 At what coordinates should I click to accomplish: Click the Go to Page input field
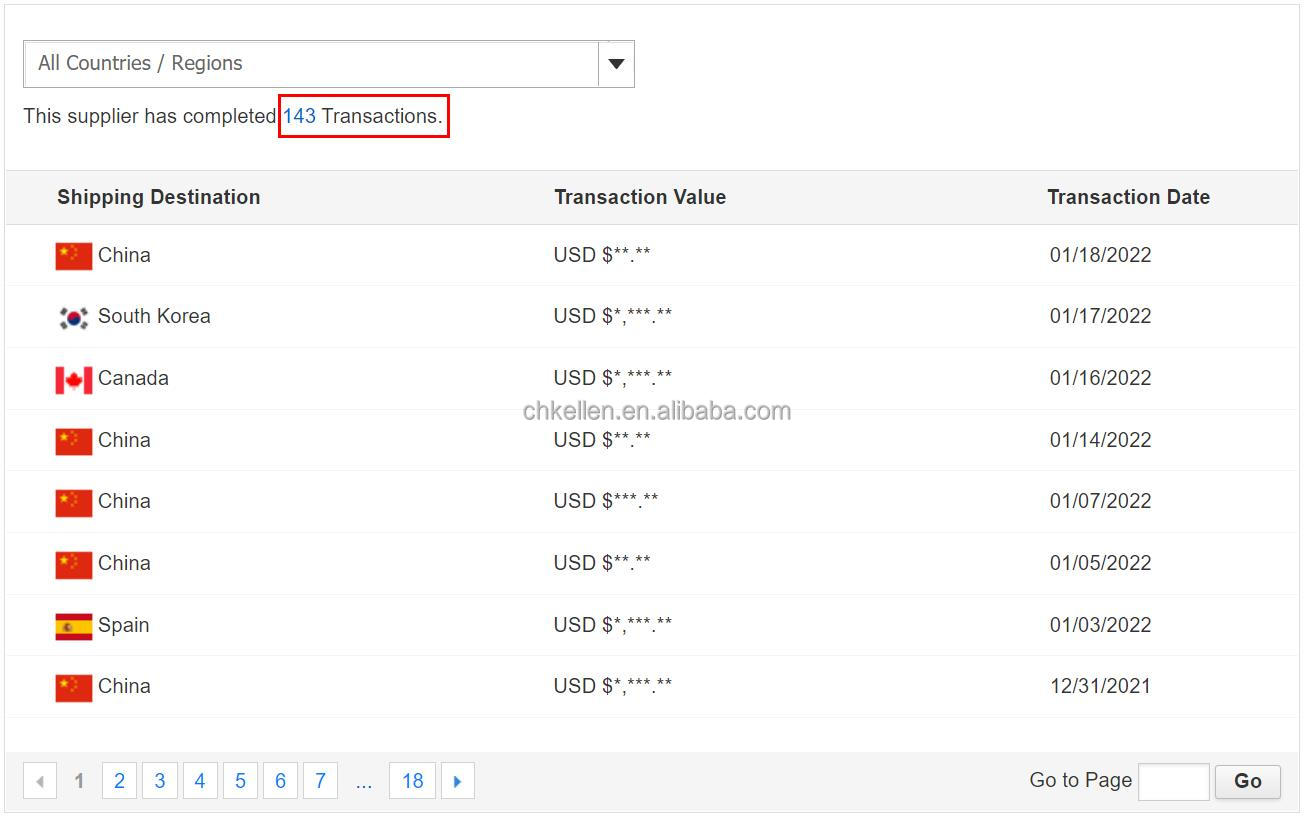tap(1173, 781)
